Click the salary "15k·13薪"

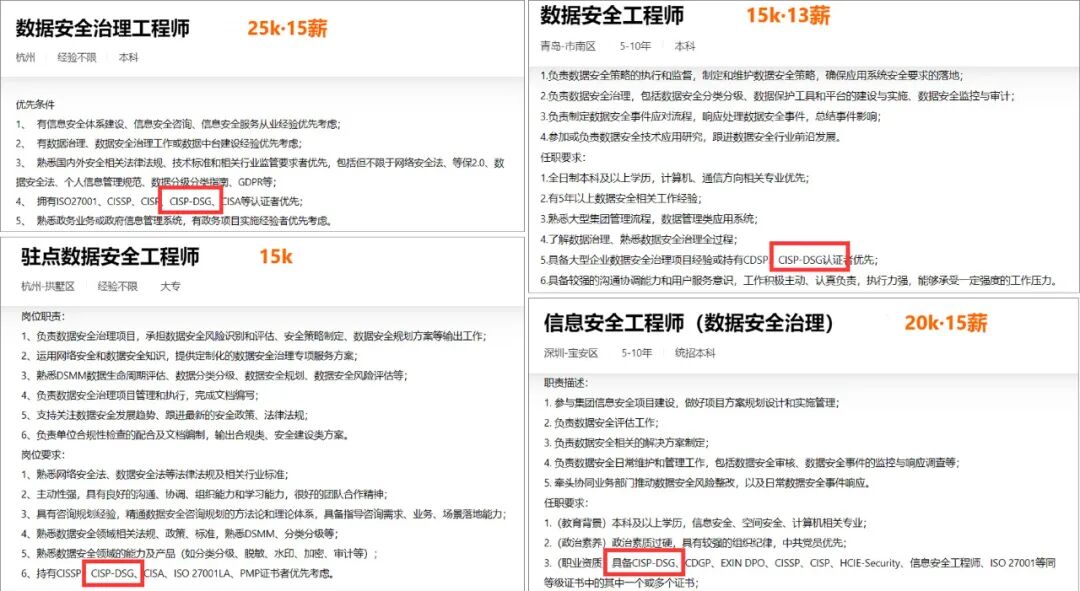click(788, 15)
